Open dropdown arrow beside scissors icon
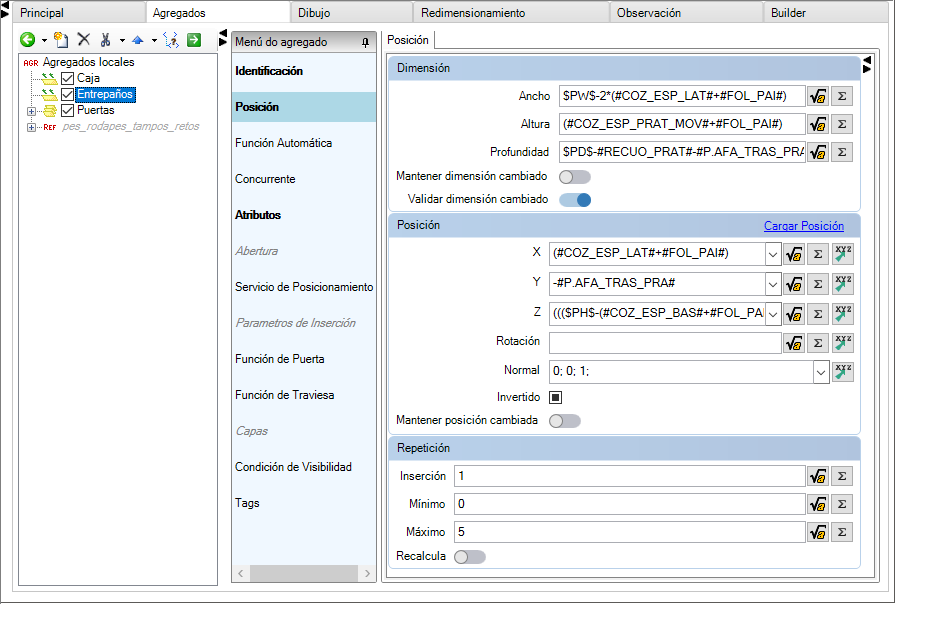930x625 pixels. tap(122, 40)
